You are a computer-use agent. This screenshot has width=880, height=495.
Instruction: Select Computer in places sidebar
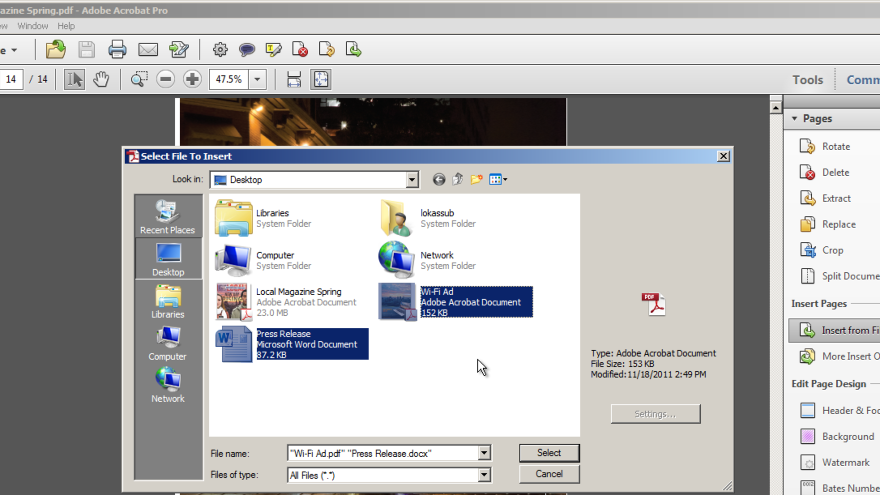pyautogui.click(x=167, y=343)
